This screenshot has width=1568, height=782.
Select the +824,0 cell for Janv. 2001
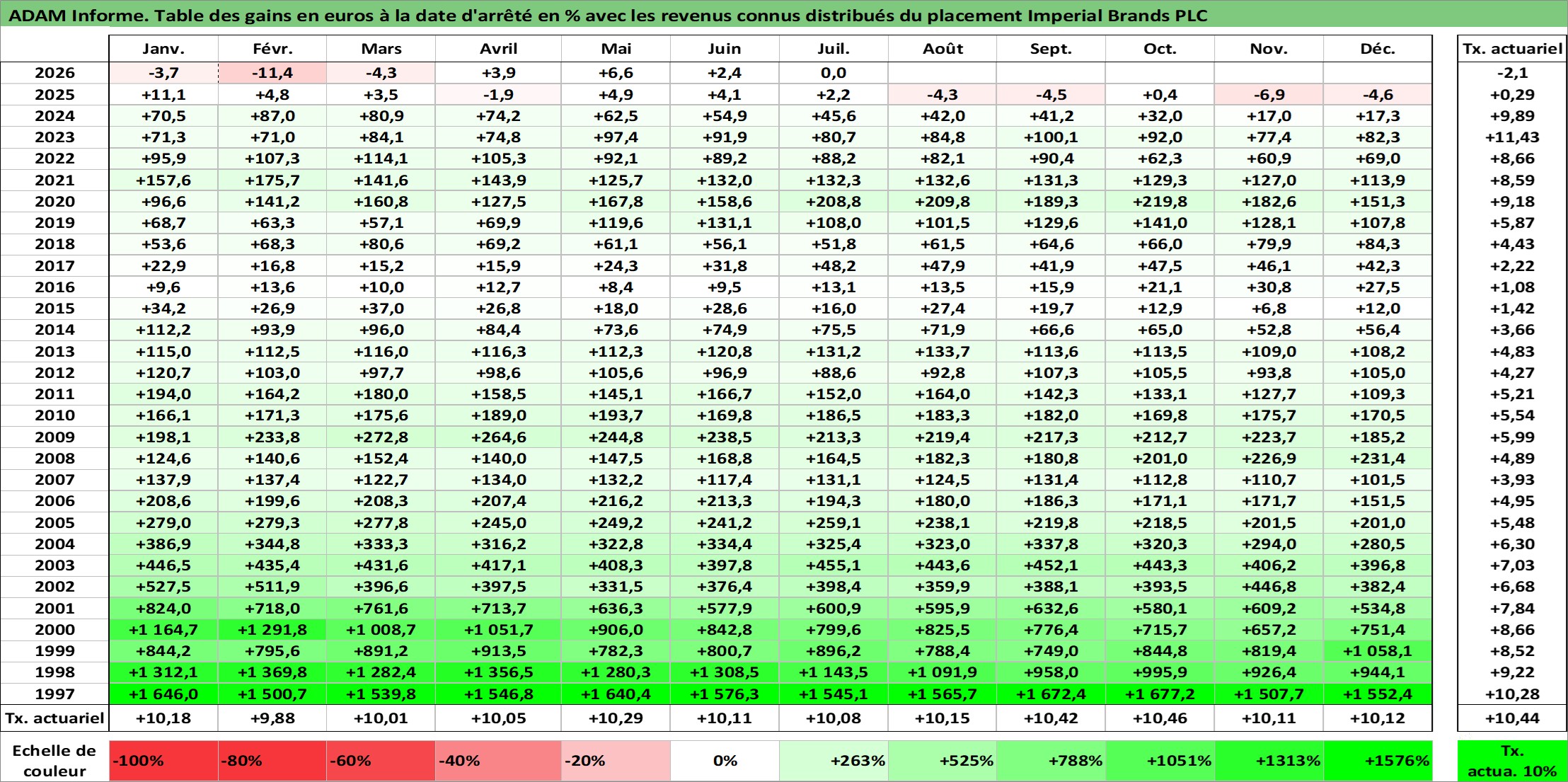click(163, 609)
